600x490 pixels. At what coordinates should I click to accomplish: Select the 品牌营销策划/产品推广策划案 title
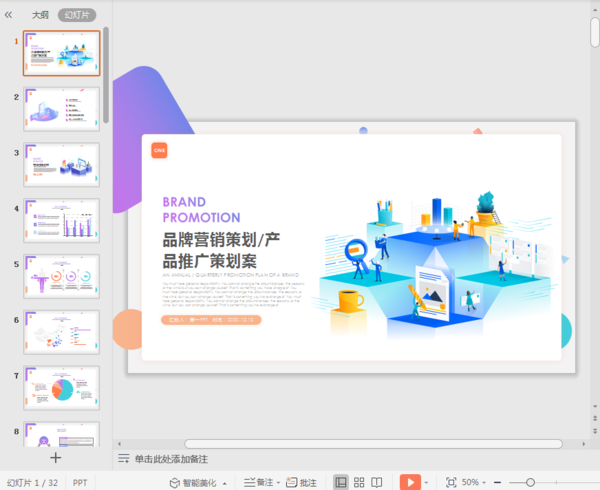click(221, 251)
